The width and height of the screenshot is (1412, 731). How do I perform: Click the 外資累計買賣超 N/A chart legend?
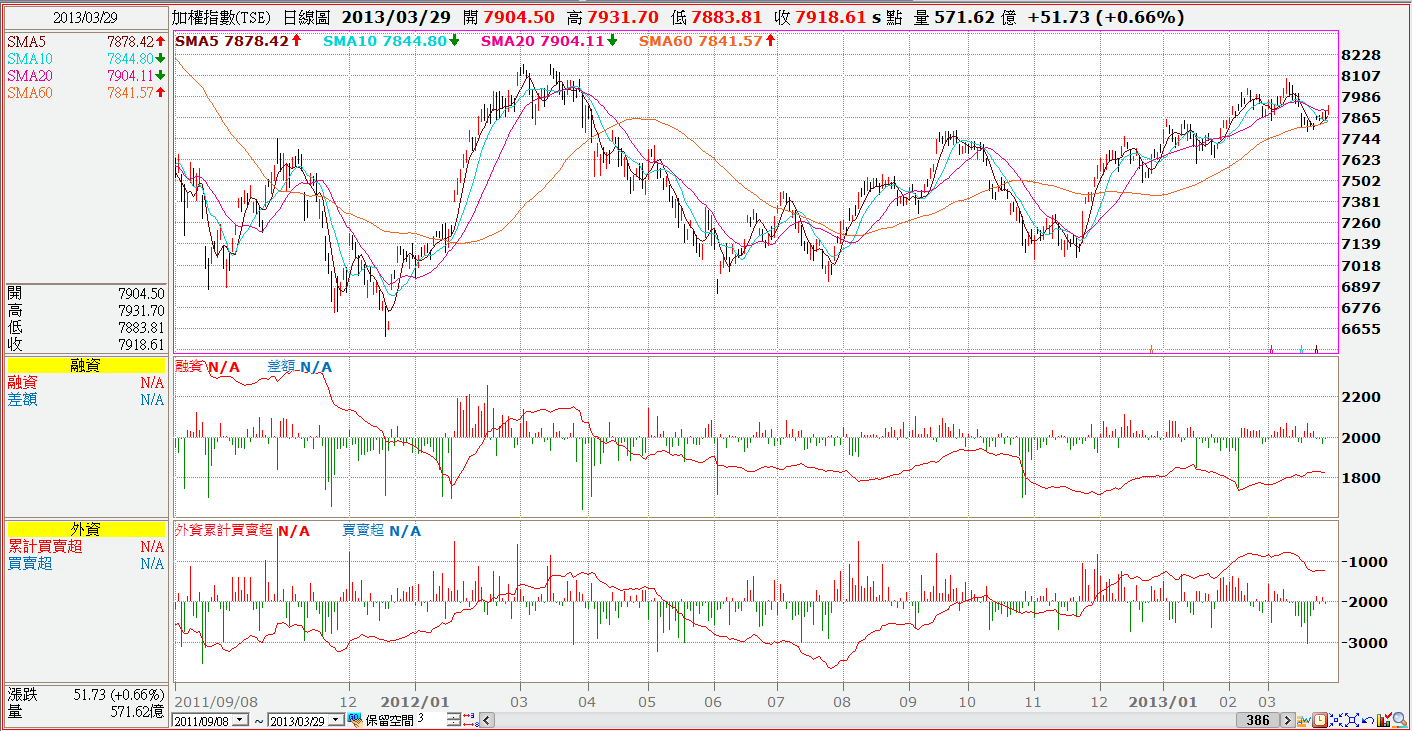242,531
